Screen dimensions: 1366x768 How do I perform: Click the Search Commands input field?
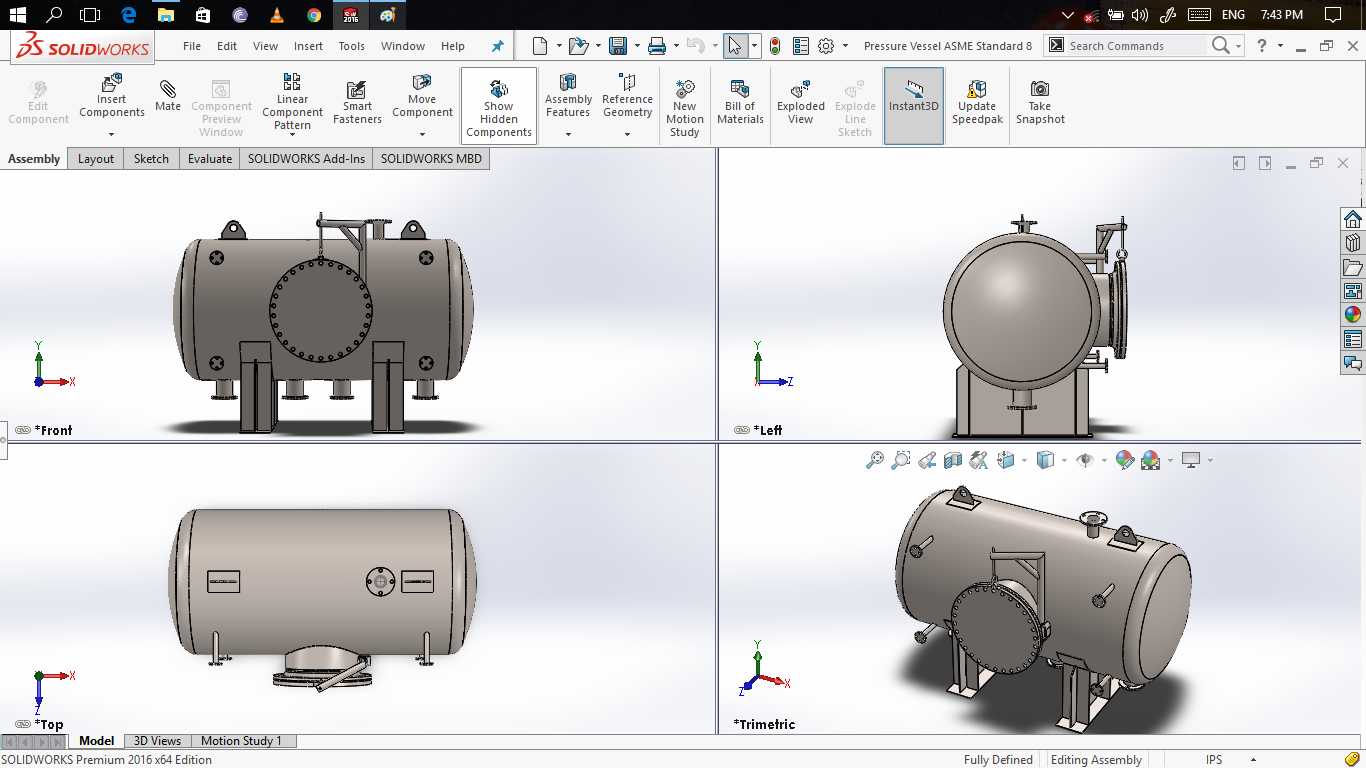tap(1136, 46)
